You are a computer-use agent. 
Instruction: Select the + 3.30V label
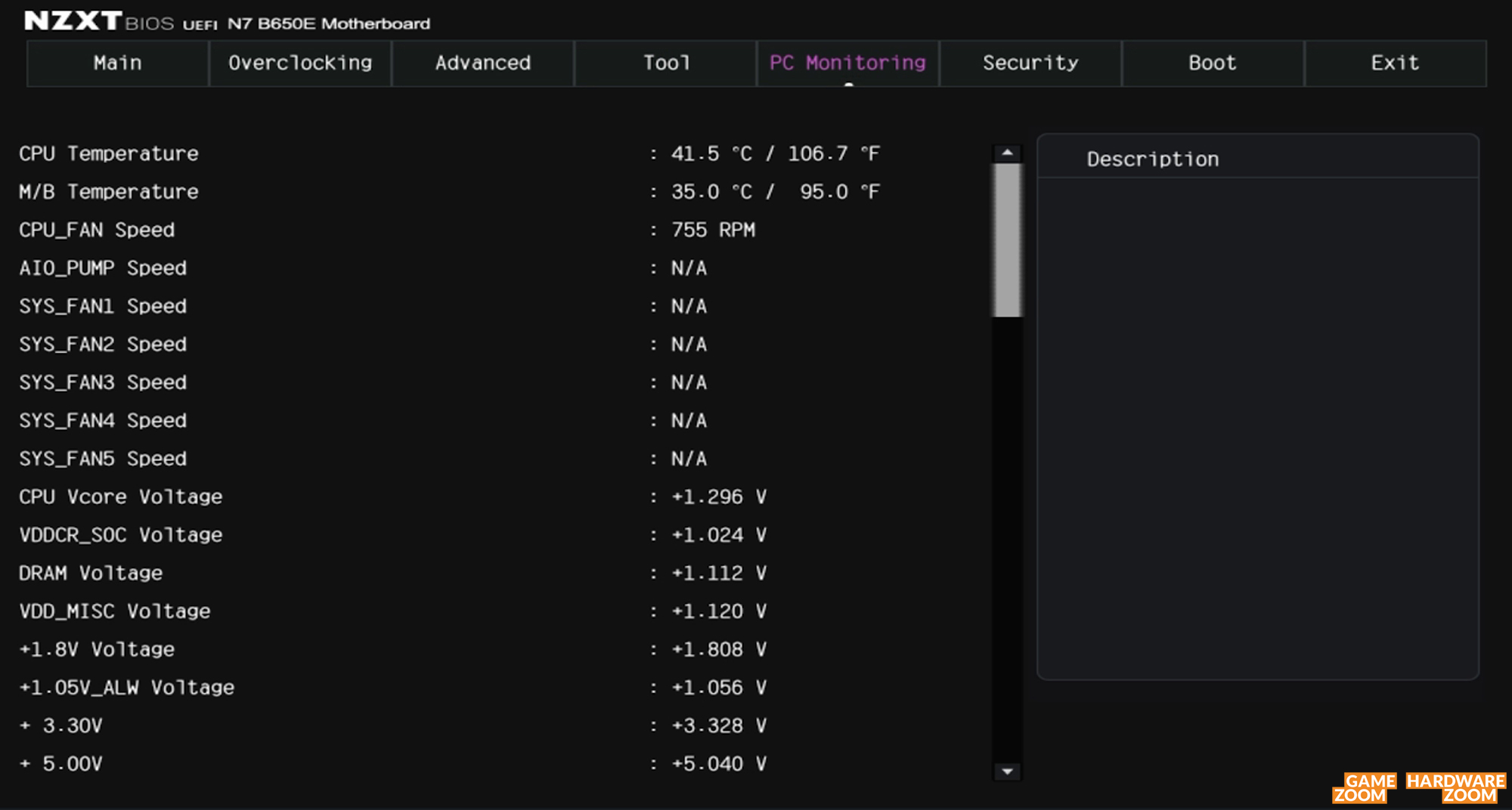[x=60, y=726]
